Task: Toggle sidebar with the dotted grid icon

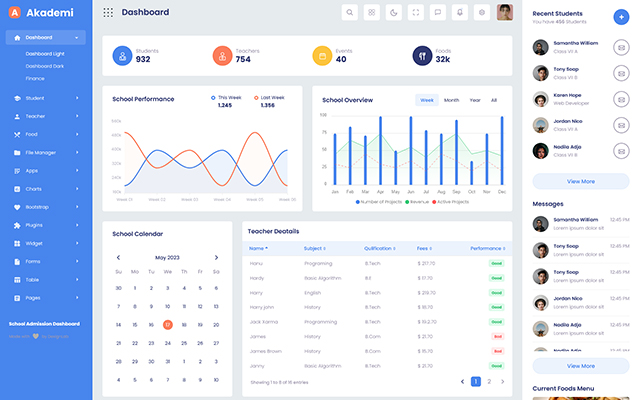Action: point(108,13)
